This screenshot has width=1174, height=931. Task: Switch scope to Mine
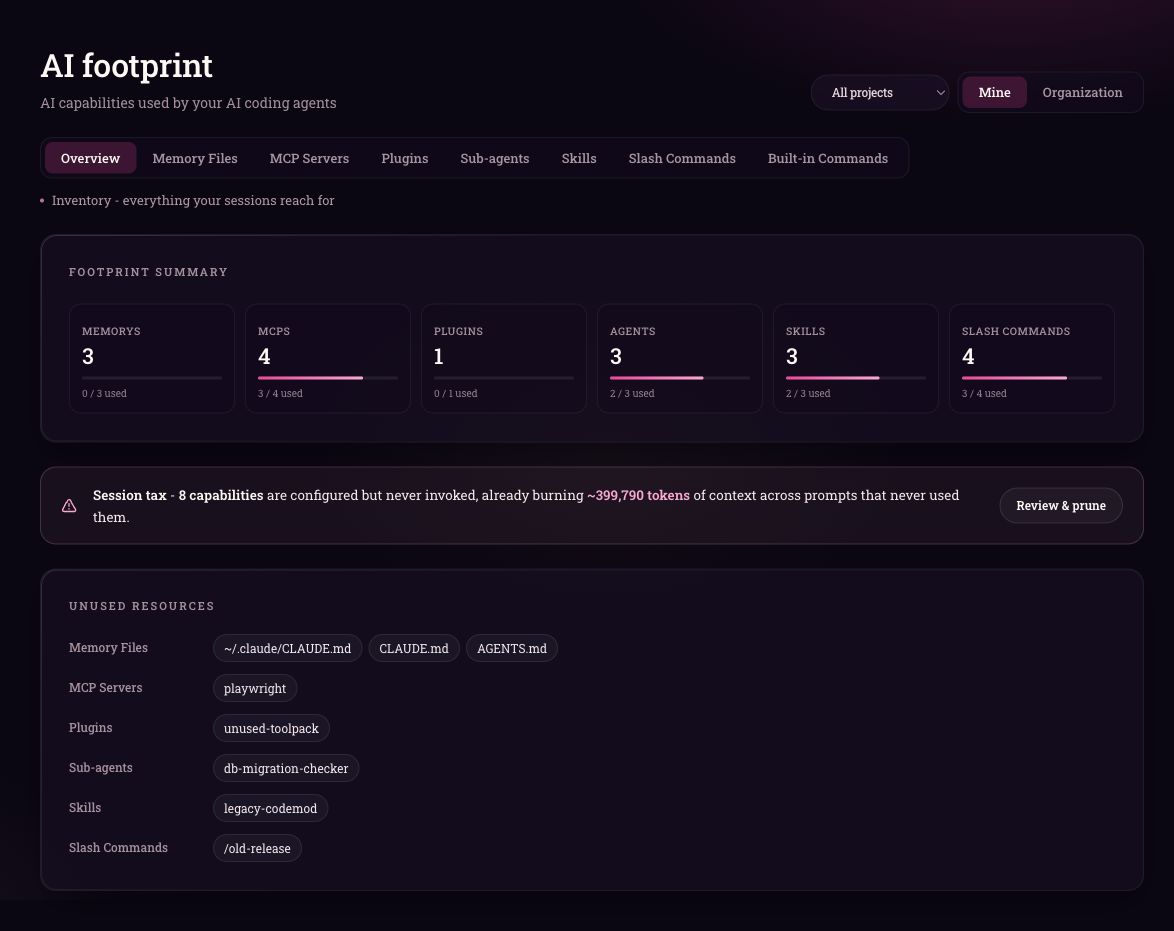(x=994, y=93)
